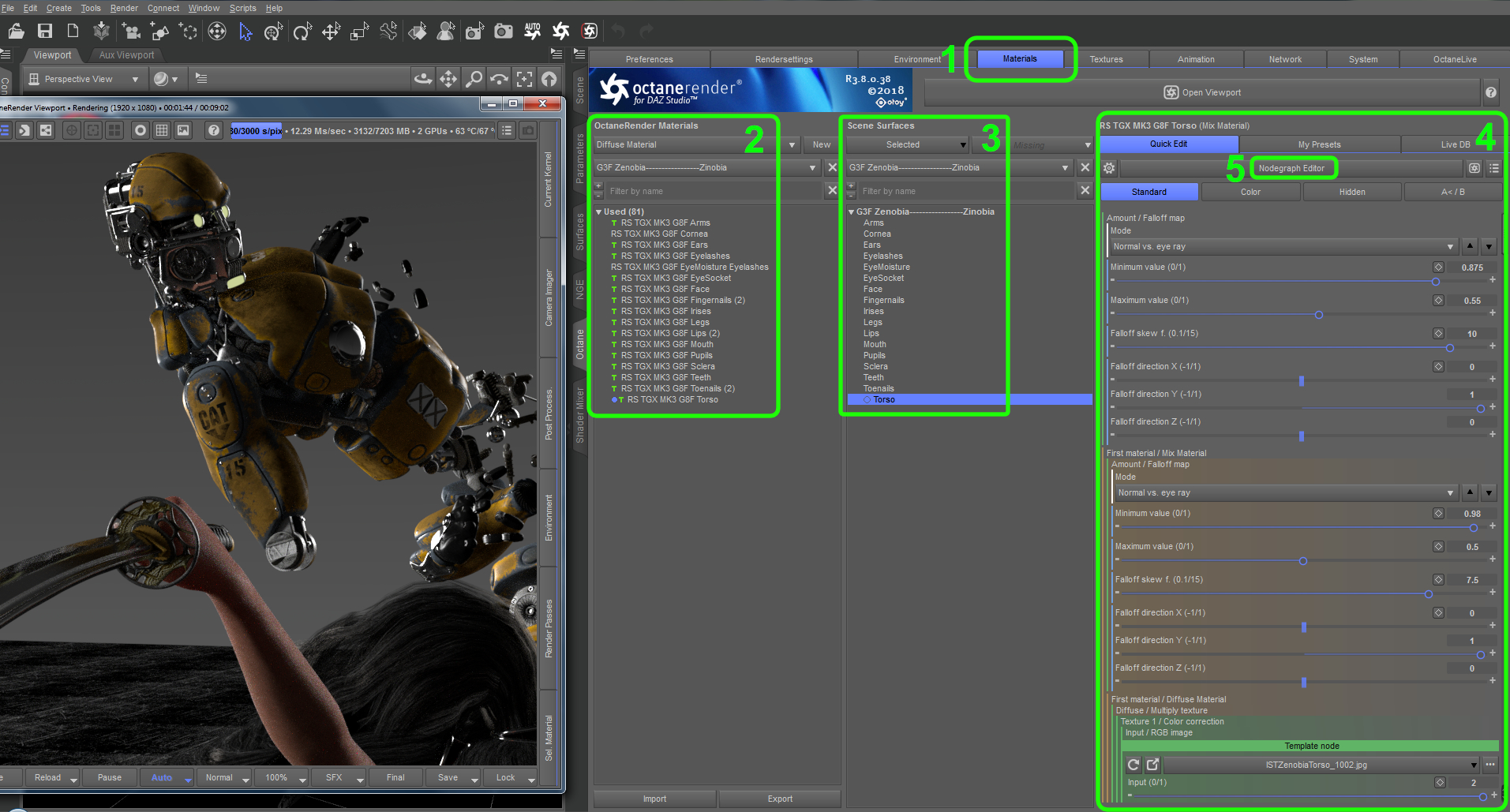Switch to the Aux Viewport tab
The height and width of the screenshot is (812, 1510).
(x=126, y=55)
